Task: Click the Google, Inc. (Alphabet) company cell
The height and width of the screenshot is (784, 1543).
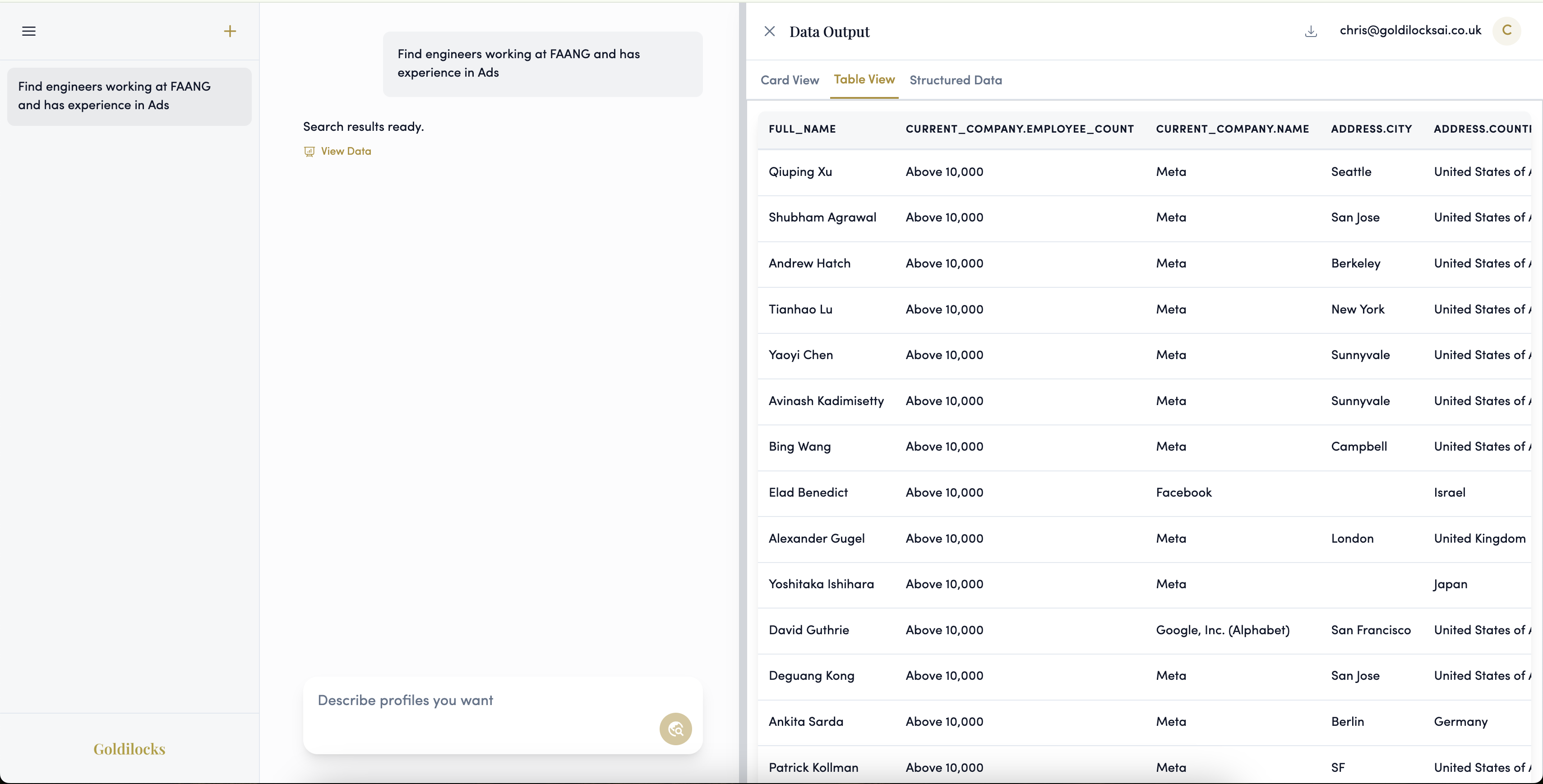Action: coord(1223,630)
